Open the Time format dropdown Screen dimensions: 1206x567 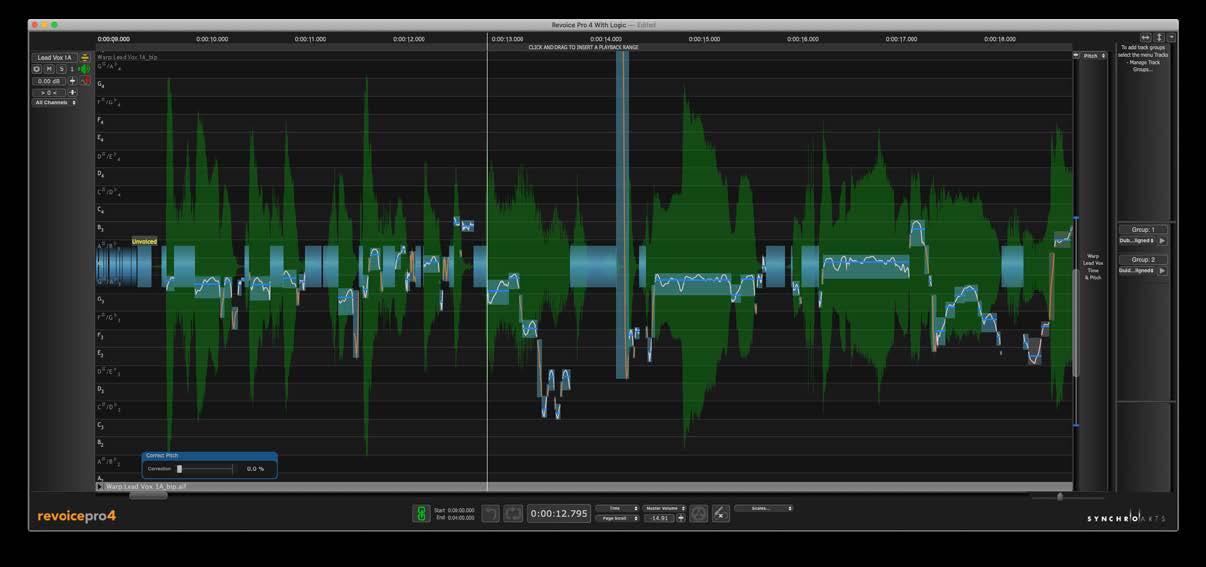617,508
